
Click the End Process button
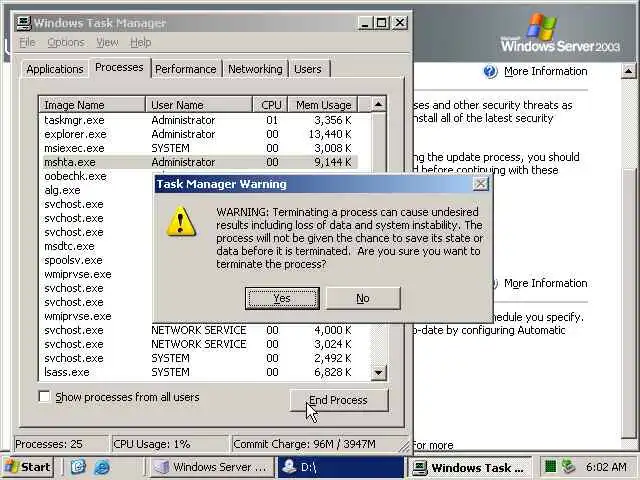click(x=339, y=400)
